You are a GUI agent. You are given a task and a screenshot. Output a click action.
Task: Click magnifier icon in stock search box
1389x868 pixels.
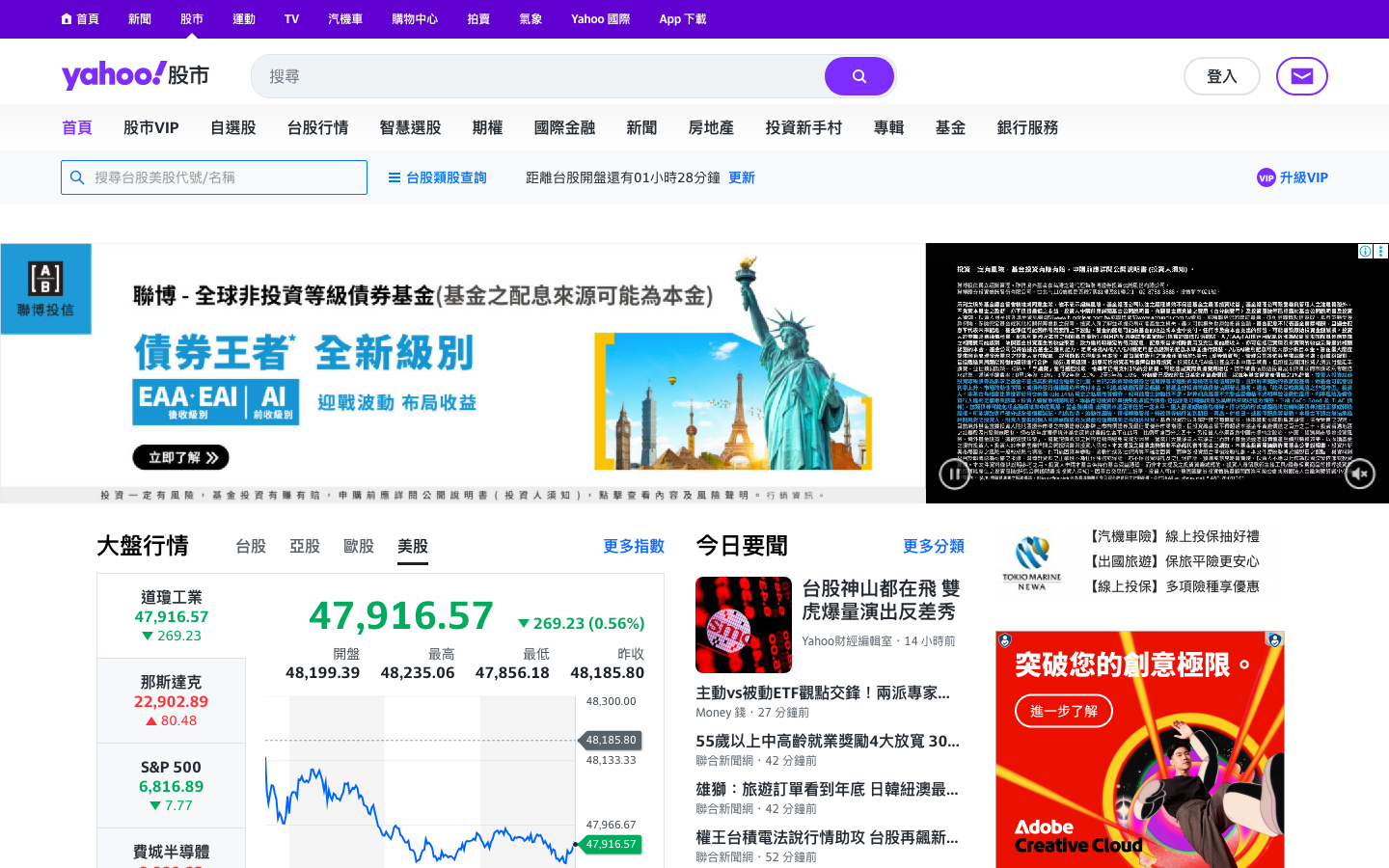point(78,177)
